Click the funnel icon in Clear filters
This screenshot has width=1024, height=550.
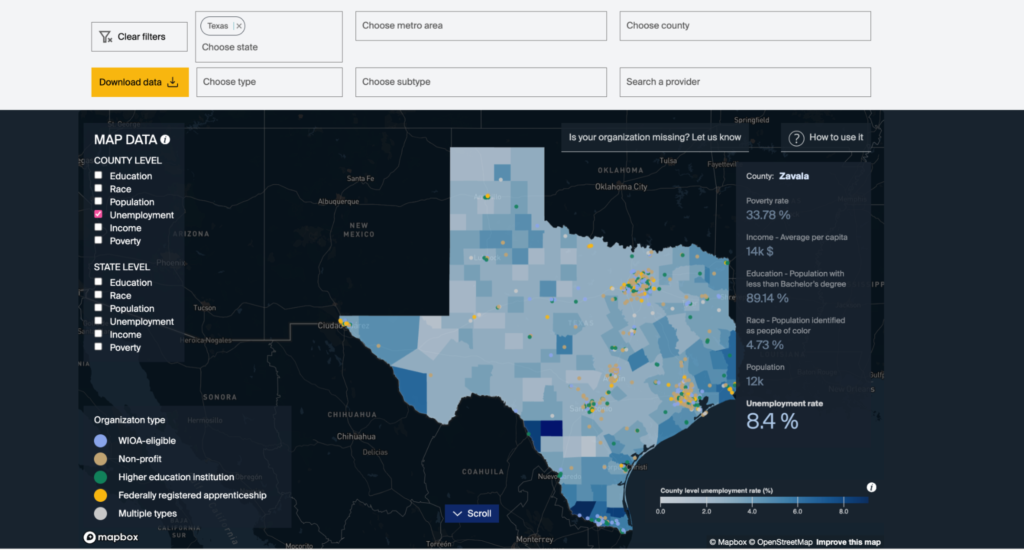(x=105, y=37)
